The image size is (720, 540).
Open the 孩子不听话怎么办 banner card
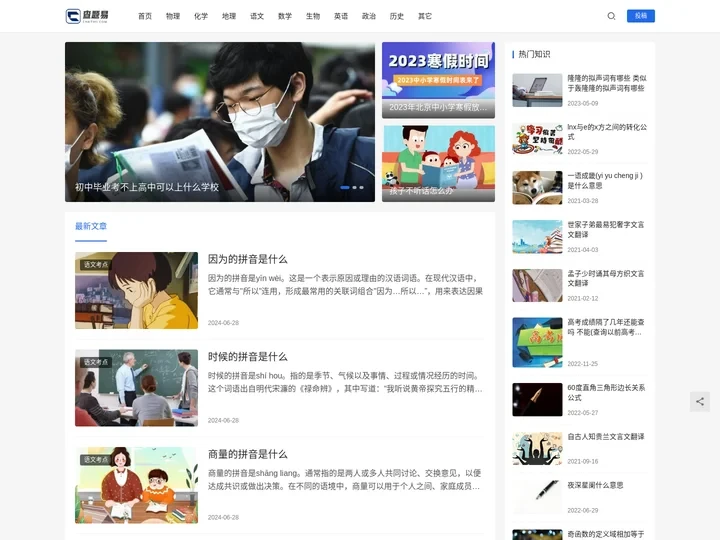click(439, 163)
